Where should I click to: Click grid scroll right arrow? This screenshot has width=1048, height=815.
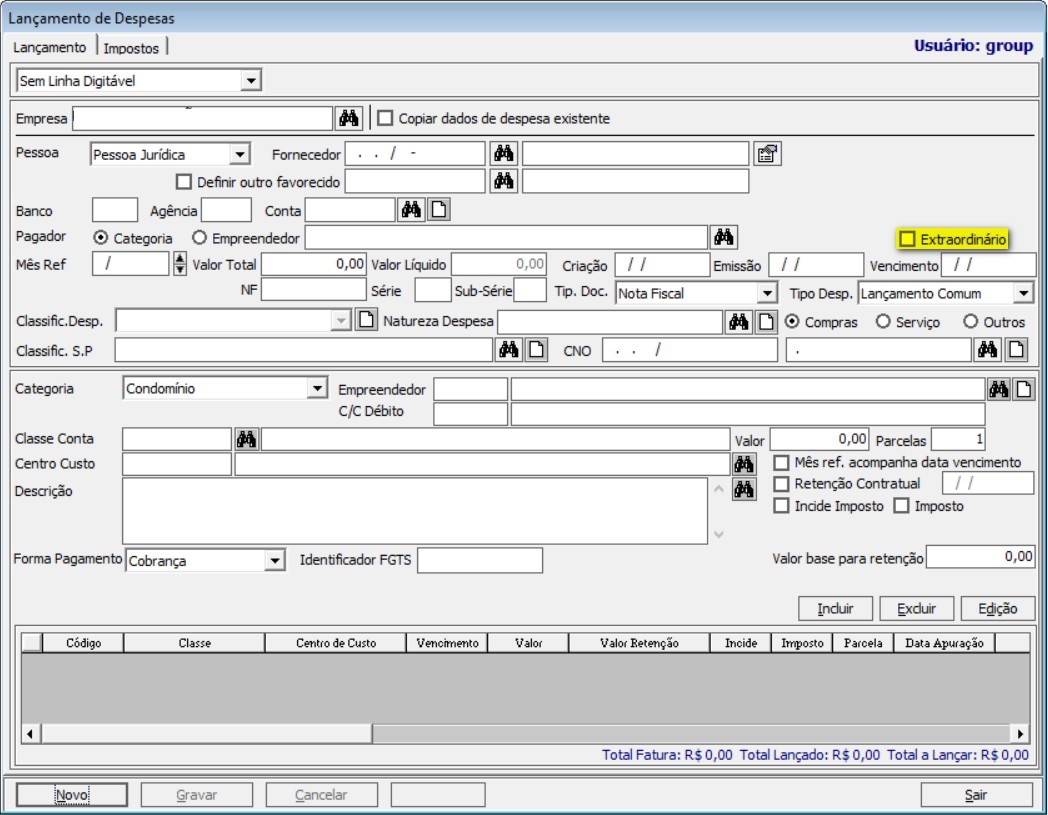[1020, 733]
